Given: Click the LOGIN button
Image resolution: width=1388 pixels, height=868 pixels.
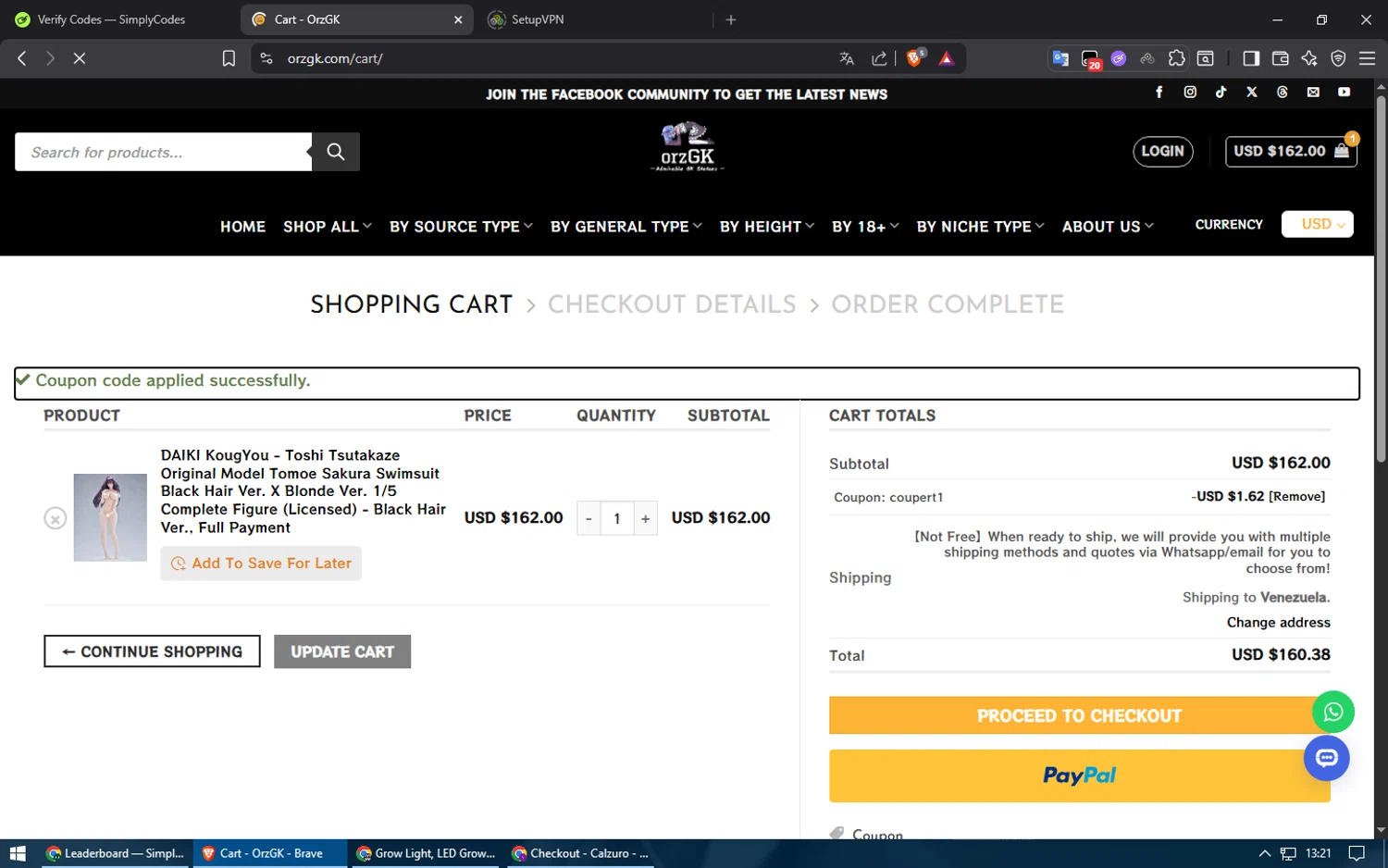Looking at the screenshot, I should tap(1163, 151).
